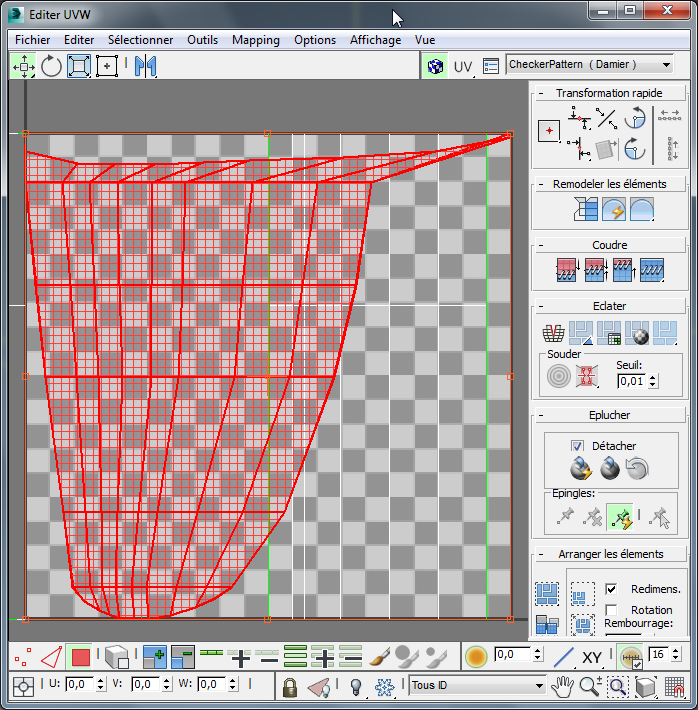
Task: Click the Shrink selection icon with minus
Action: 183,657
